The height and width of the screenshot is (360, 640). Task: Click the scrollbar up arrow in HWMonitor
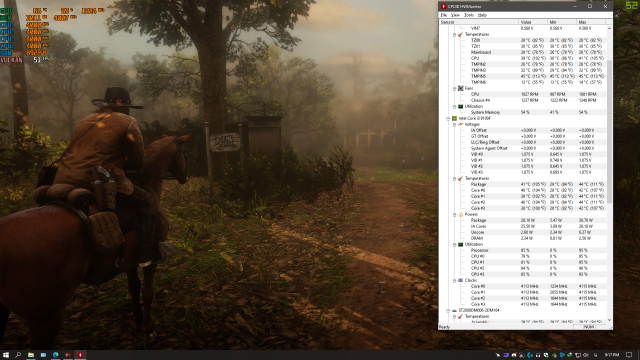tap(609, 28)
